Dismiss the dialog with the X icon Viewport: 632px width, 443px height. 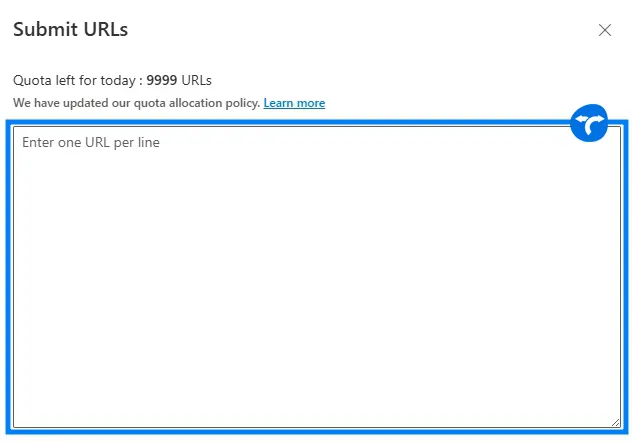(x=604, y=30)
